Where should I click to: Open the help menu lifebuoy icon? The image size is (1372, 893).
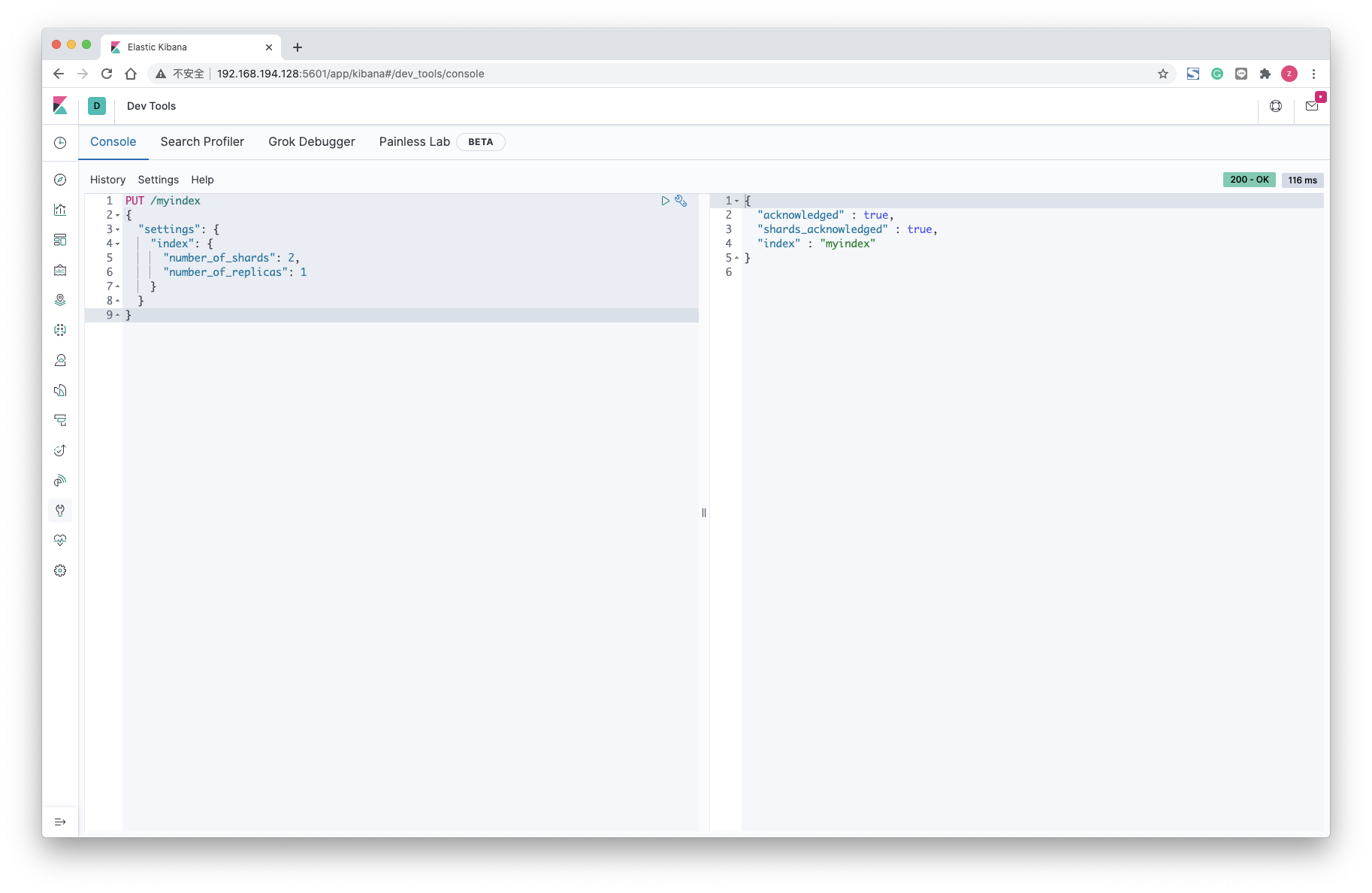tap(1276, 106)
